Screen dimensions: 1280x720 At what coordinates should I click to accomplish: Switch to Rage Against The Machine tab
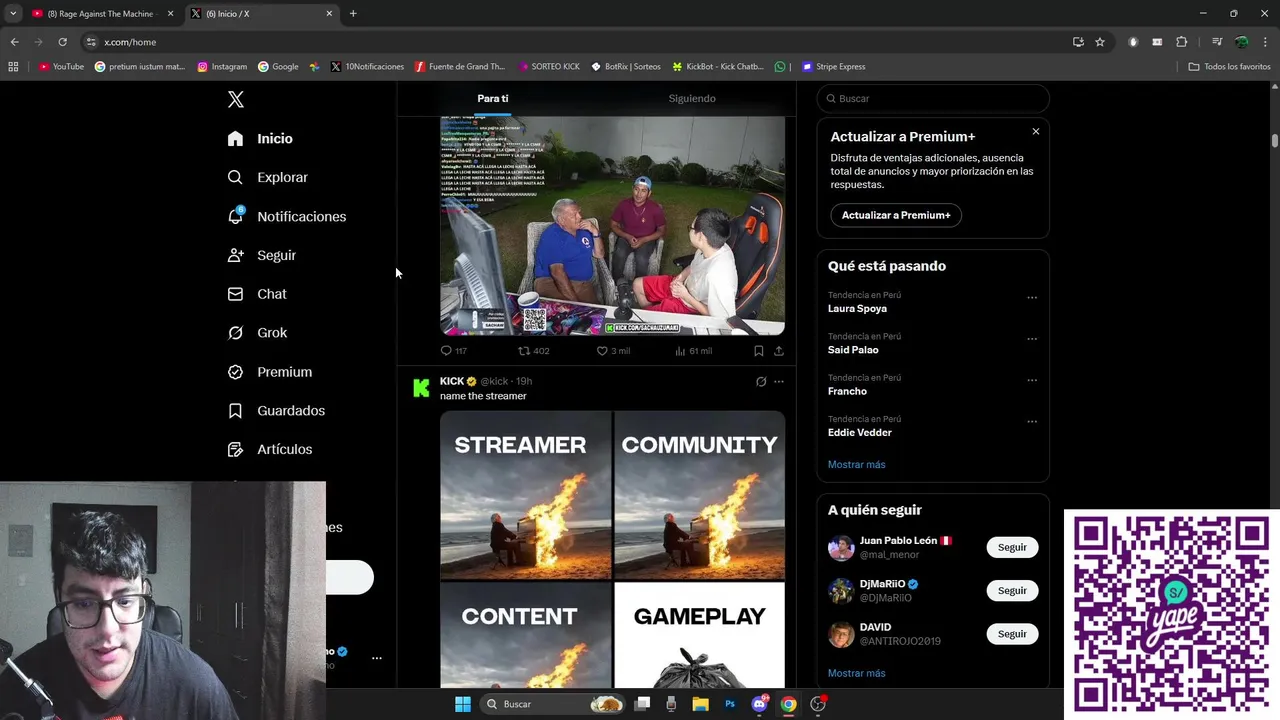[102, 13]
